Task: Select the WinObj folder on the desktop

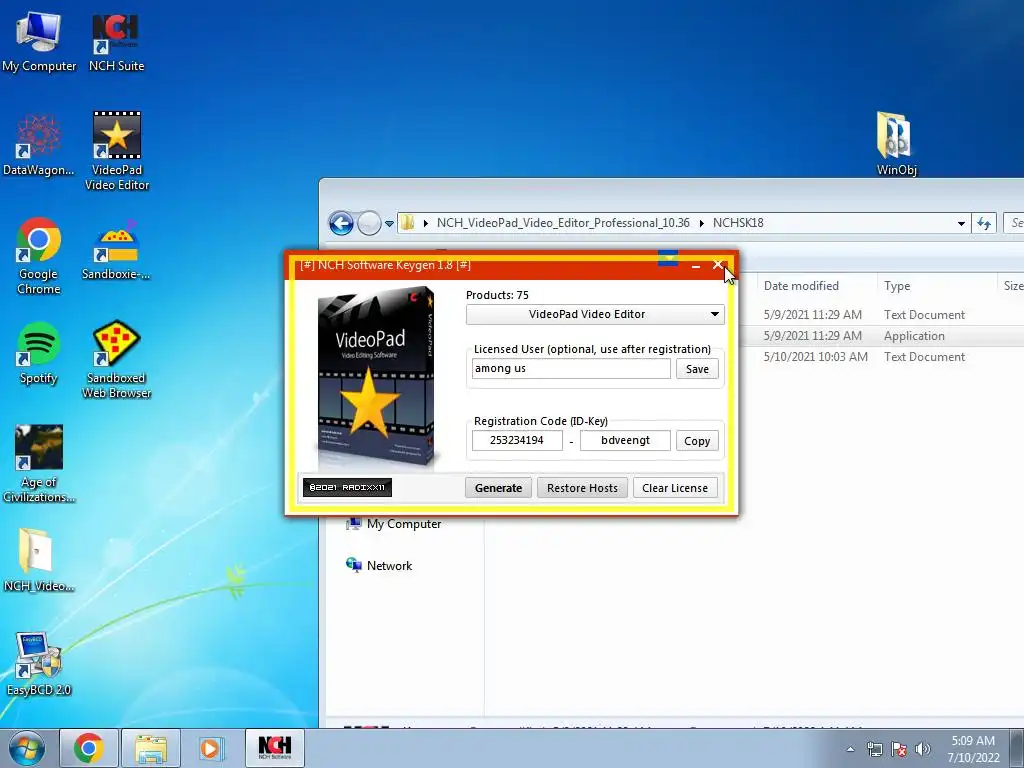Action: coord(896,144)
